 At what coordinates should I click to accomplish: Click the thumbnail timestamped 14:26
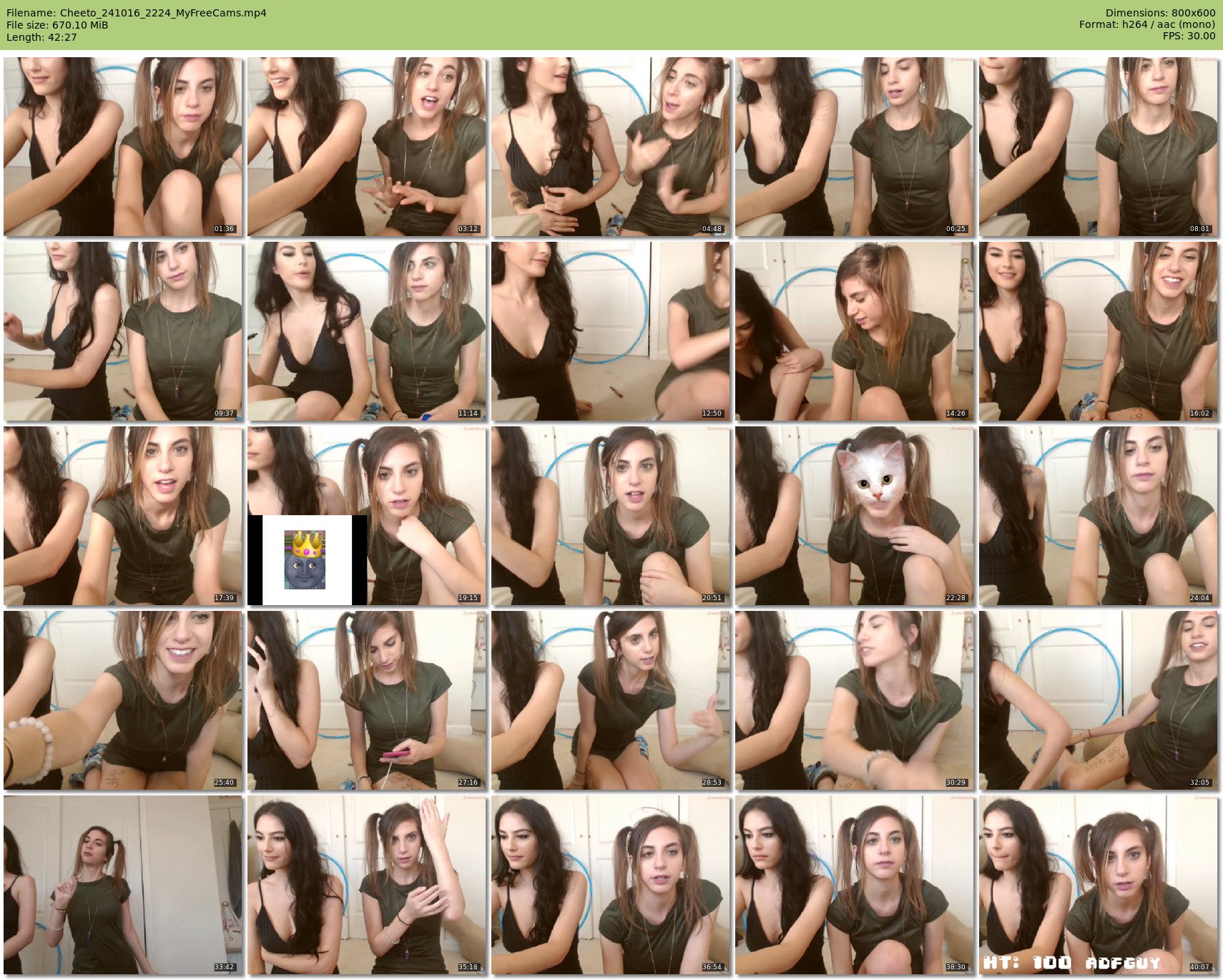pos(855,331)
